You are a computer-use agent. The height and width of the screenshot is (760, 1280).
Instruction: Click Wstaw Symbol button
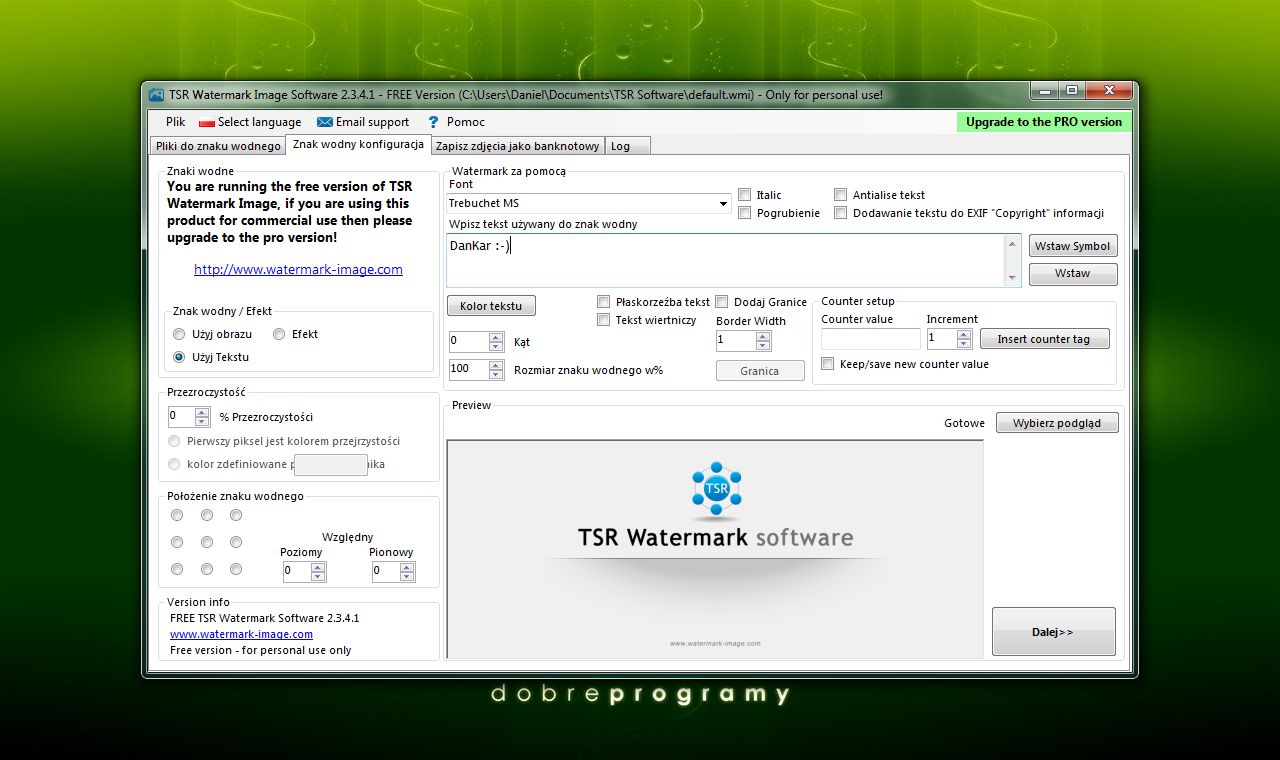tap(1073, 246)
